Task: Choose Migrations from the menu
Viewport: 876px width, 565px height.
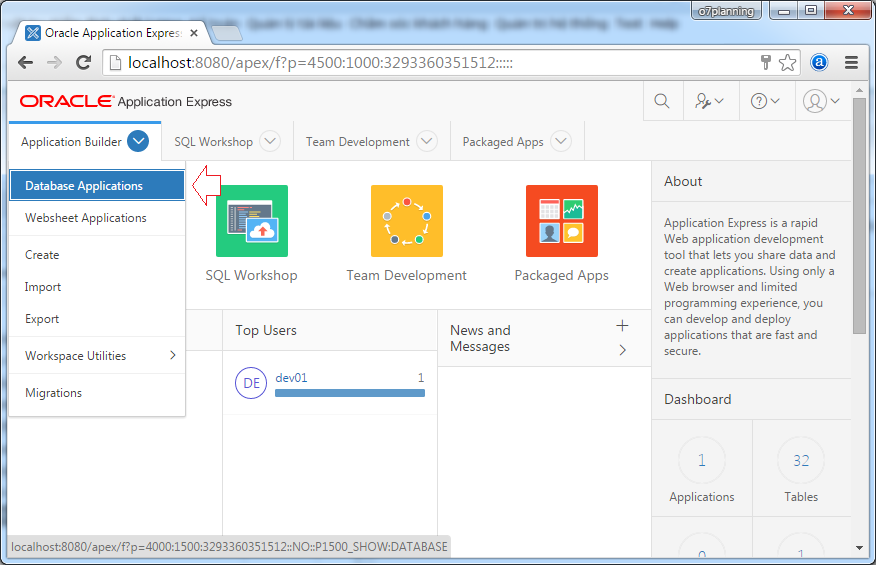Action: click(x=97, y=393)
